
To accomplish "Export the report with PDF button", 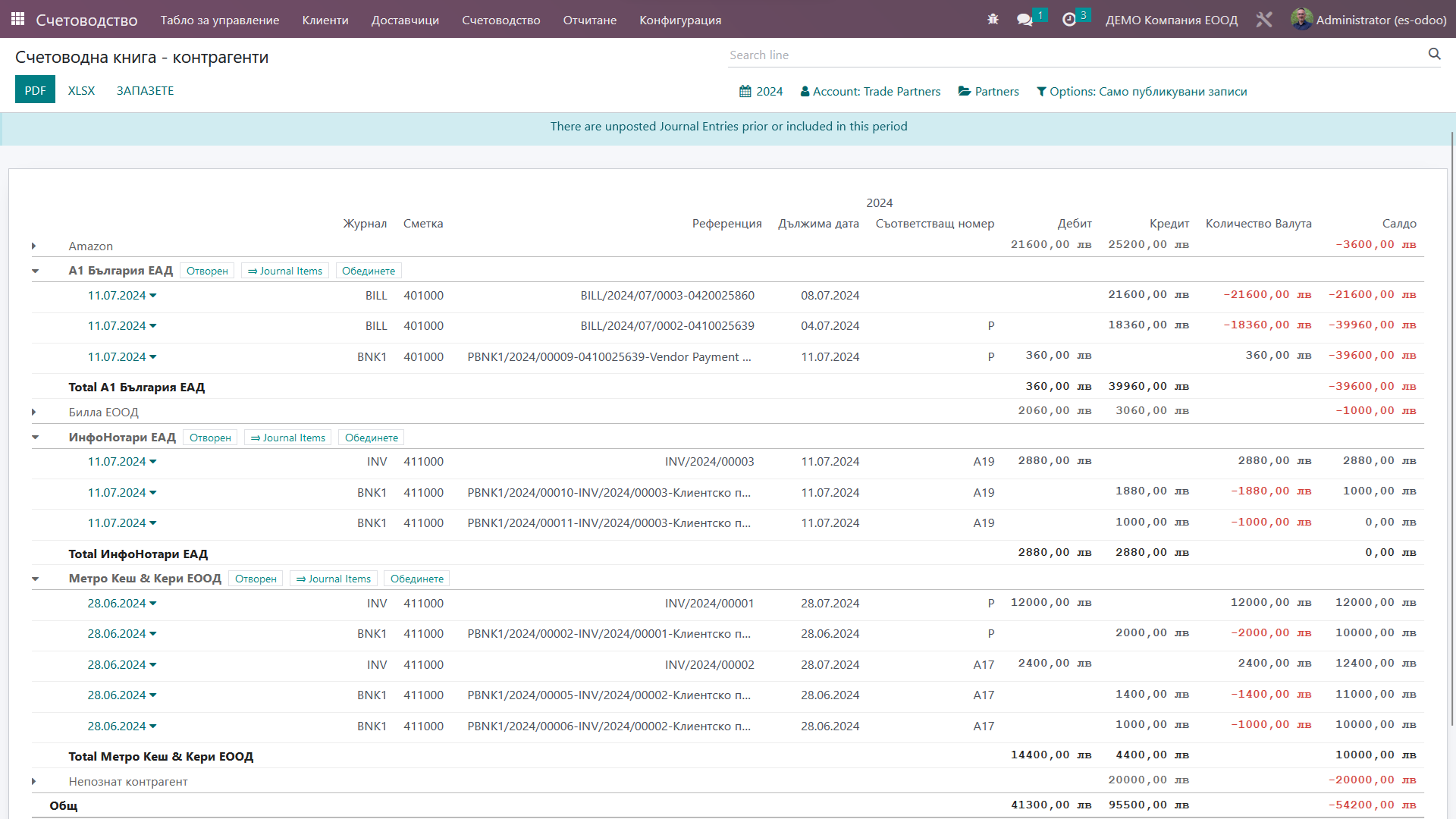I will point(35,90).
